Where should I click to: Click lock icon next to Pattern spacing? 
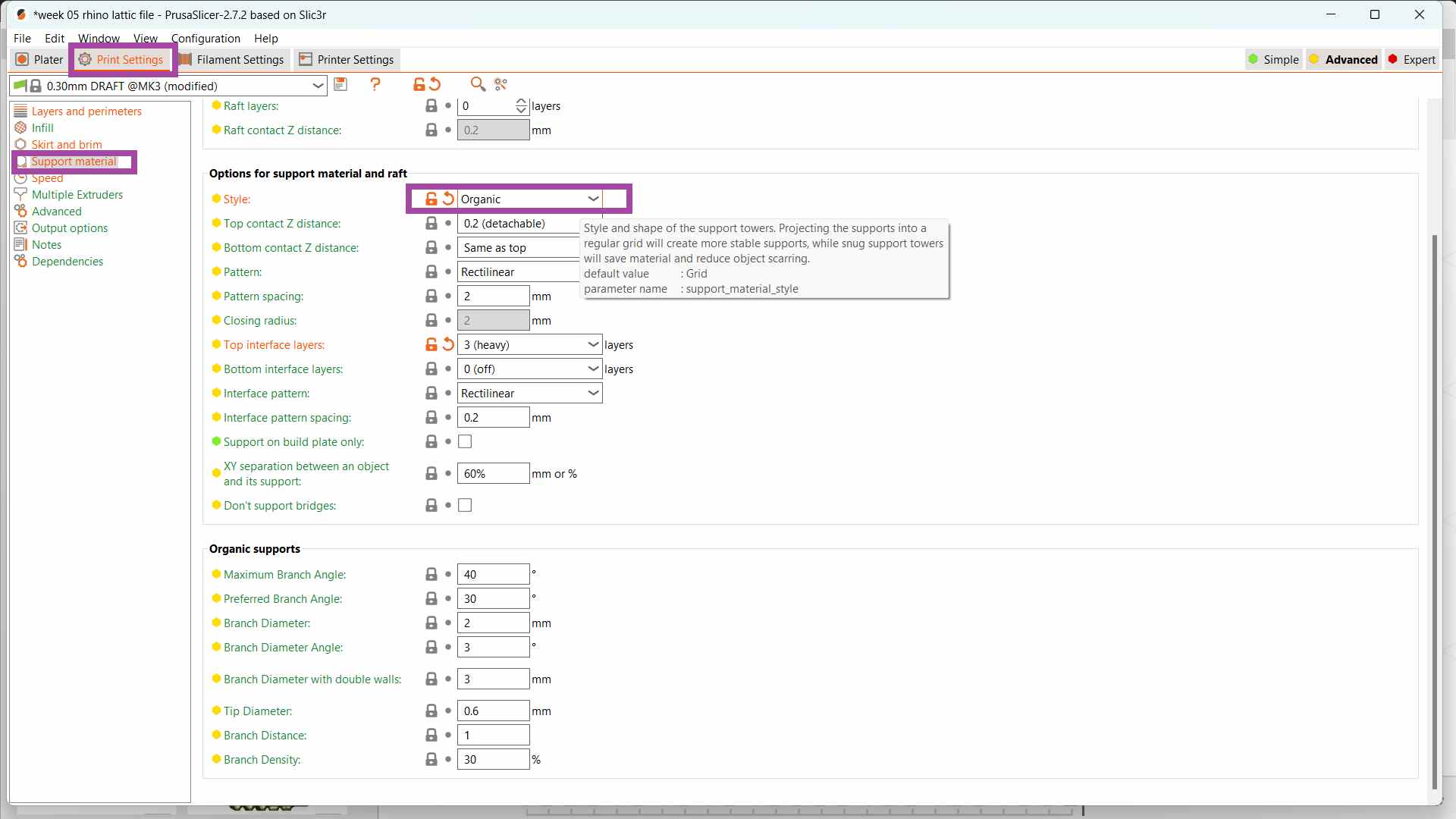(x=431, y=296)
